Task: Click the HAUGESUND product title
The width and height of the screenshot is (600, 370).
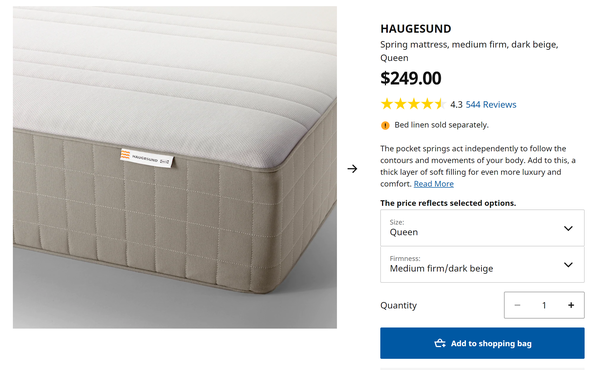Action: [x=416, y=29]
